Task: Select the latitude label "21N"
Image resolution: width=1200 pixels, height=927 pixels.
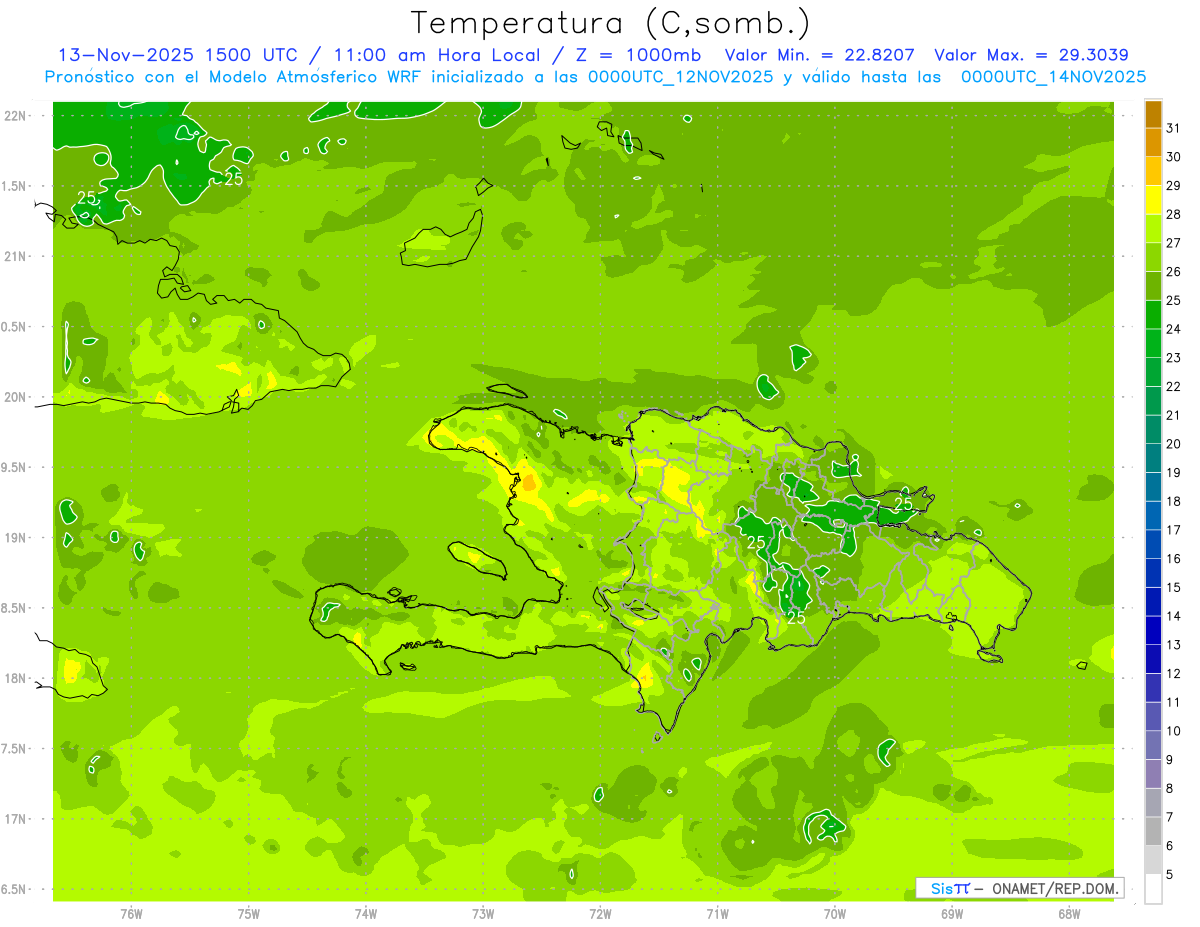Action: click(16, 256)
